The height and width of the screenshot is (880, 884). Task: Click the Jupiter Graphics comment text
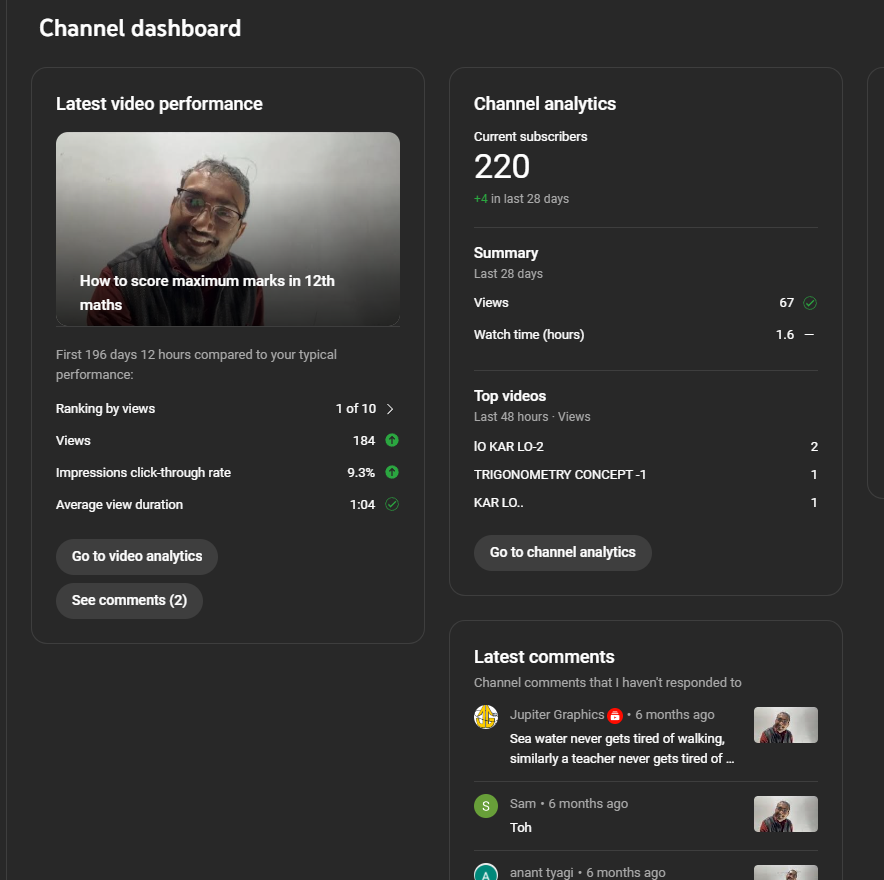point(621,749)
